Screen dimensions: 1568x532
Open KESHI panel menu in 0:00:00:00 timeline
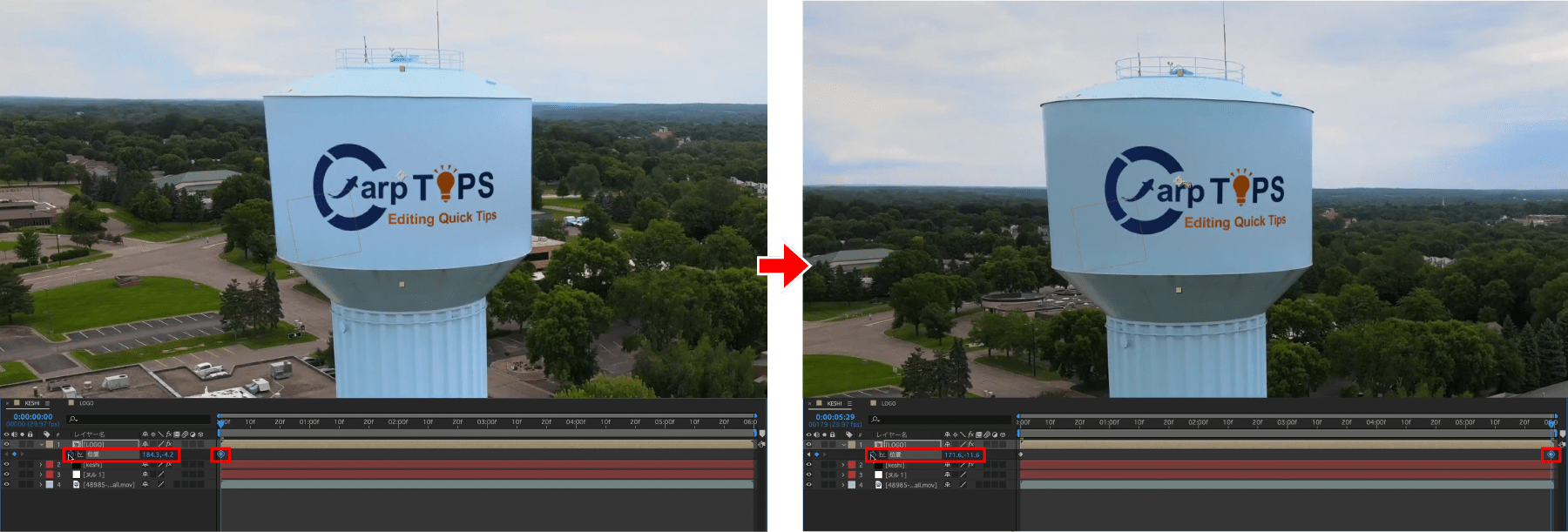(x=47, y=403)
